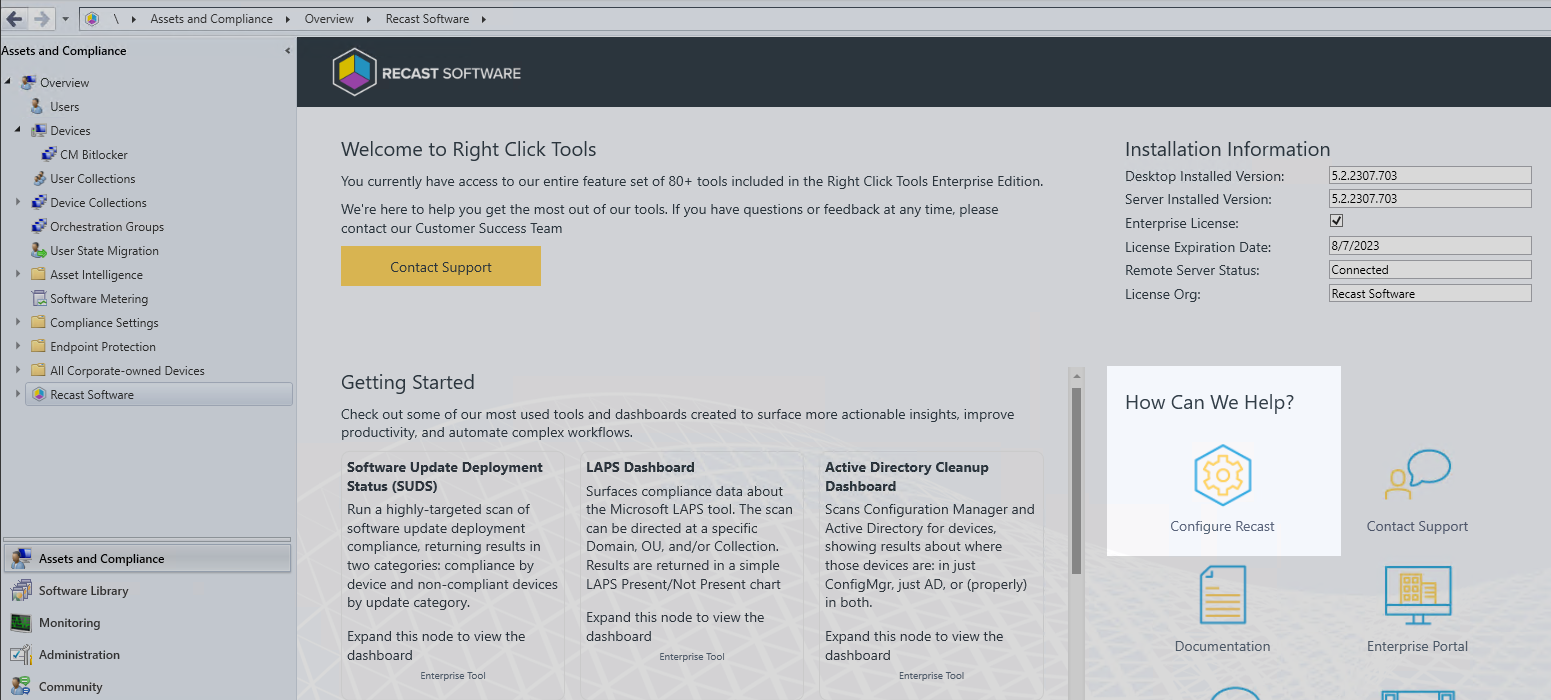Go forward with the right arrow button
Viewport: 1551px width, 700px height.
click(x=41, y=19)
